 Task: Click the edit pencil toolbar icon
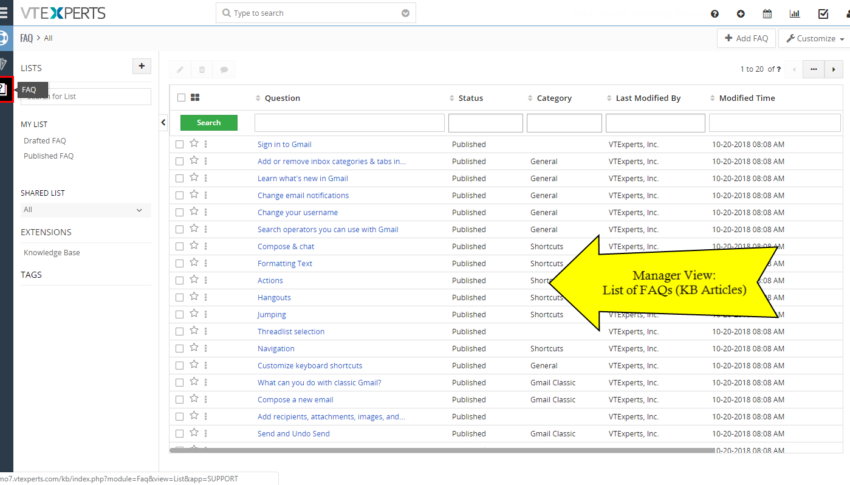(180, 69)
